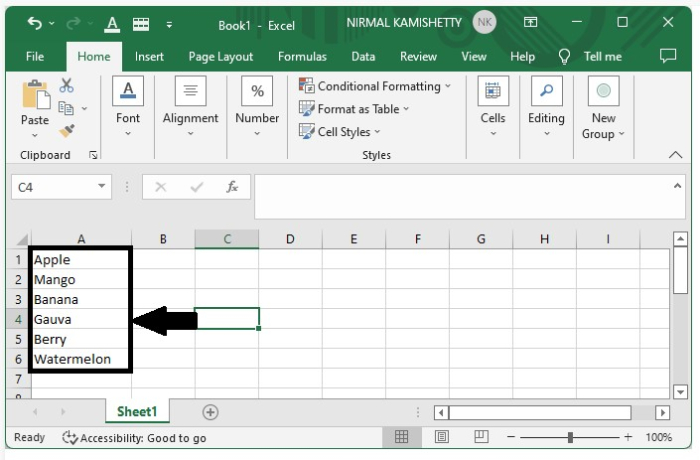
Task: Expand the Paste options arrow
Action: coord(35,135)
